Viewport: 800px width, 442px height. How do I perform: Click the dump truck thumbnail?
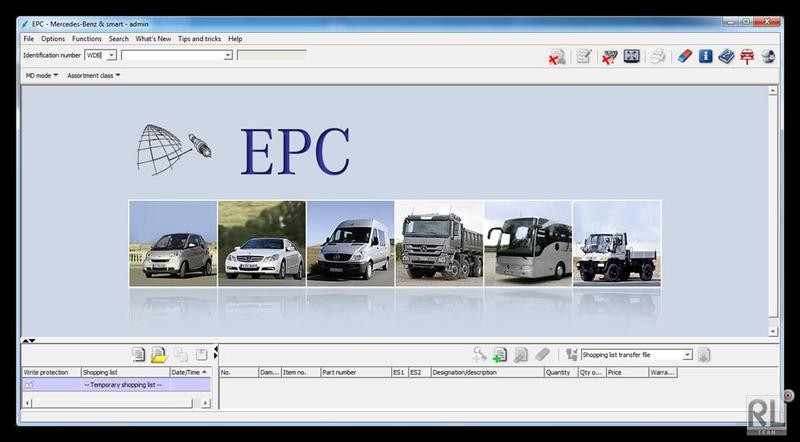(439, 243)
